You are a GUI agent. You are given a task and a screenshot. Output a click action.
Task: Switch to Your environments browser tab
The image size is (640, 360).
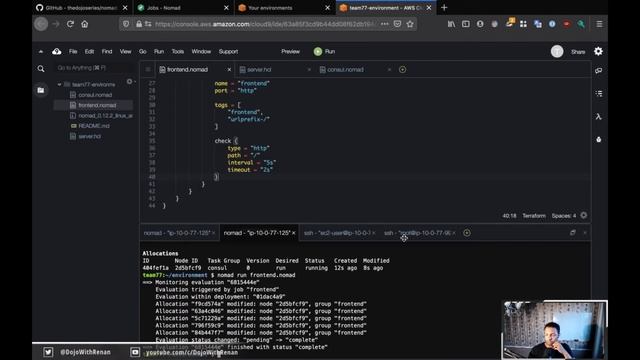[x=284, y=8]
